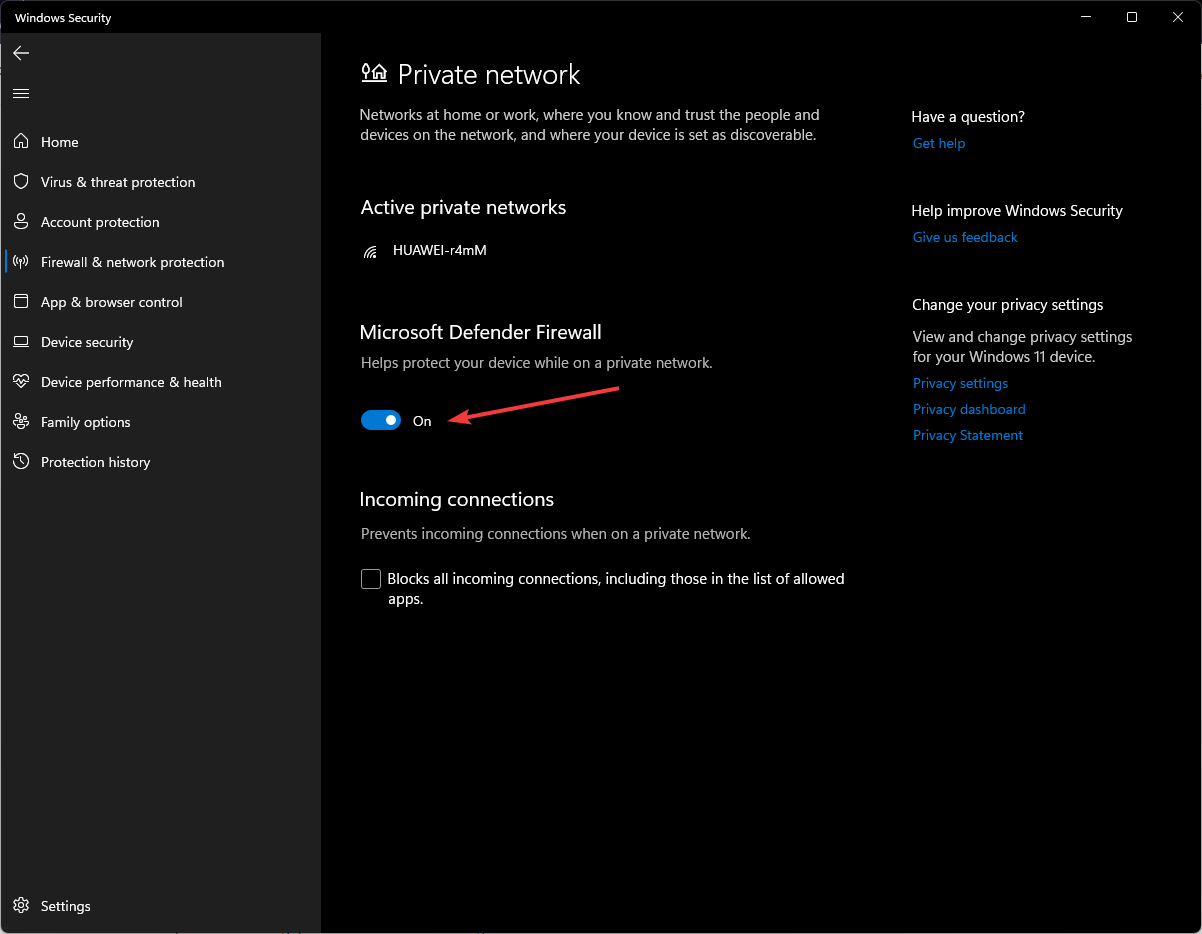Check Blocks all incoming connections box
1202x934 pixels.
pyautogui.click(x=371, y=579)
